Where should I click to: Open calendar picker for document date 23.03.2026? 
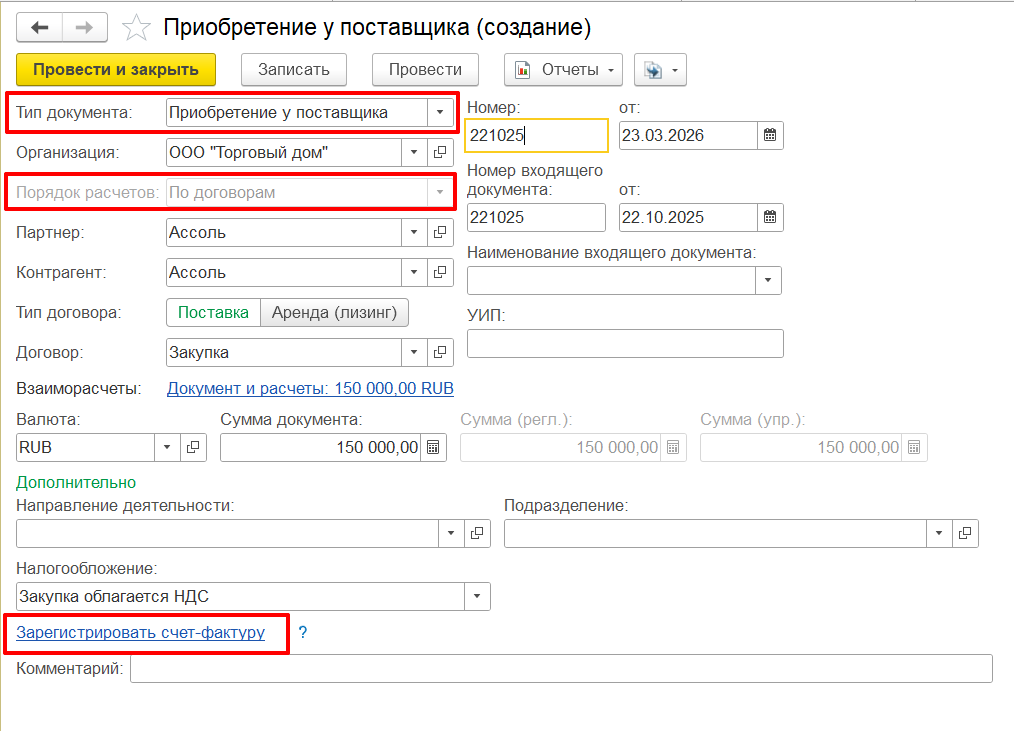769,136
